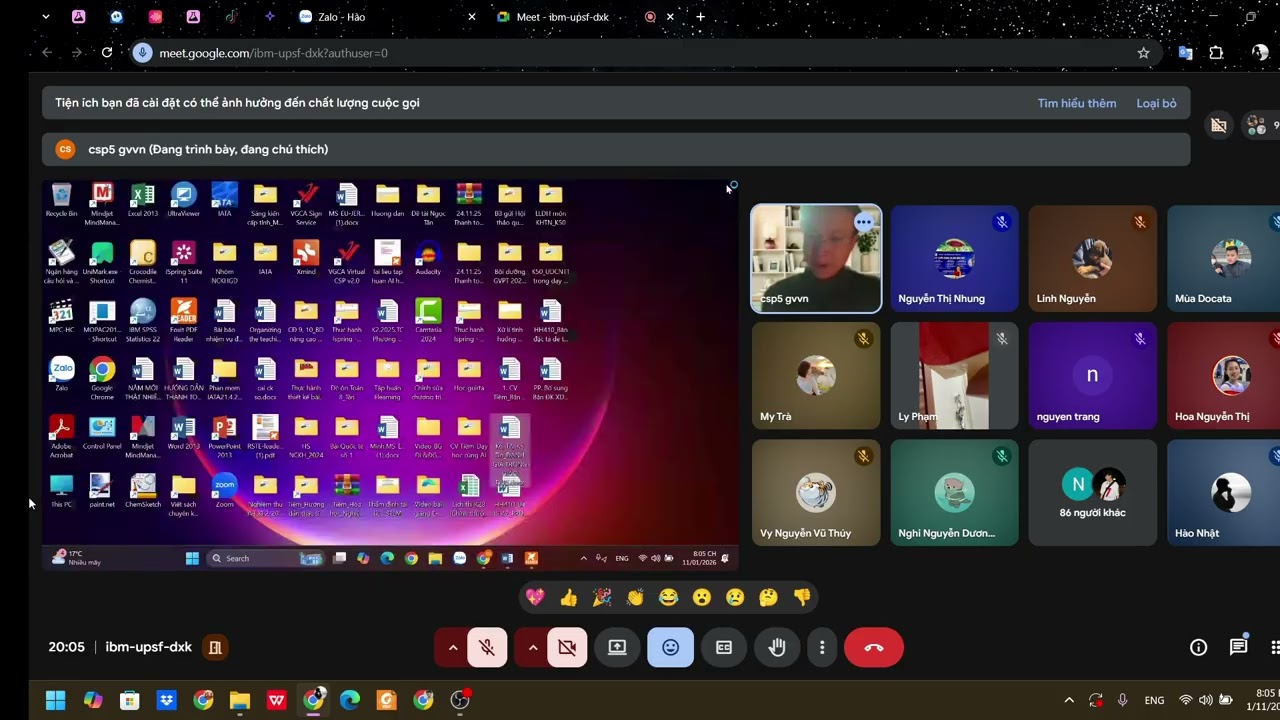Leave the call with red hang-up button
The width and height of the screenshot is (1280, 720).
point(874,647)
